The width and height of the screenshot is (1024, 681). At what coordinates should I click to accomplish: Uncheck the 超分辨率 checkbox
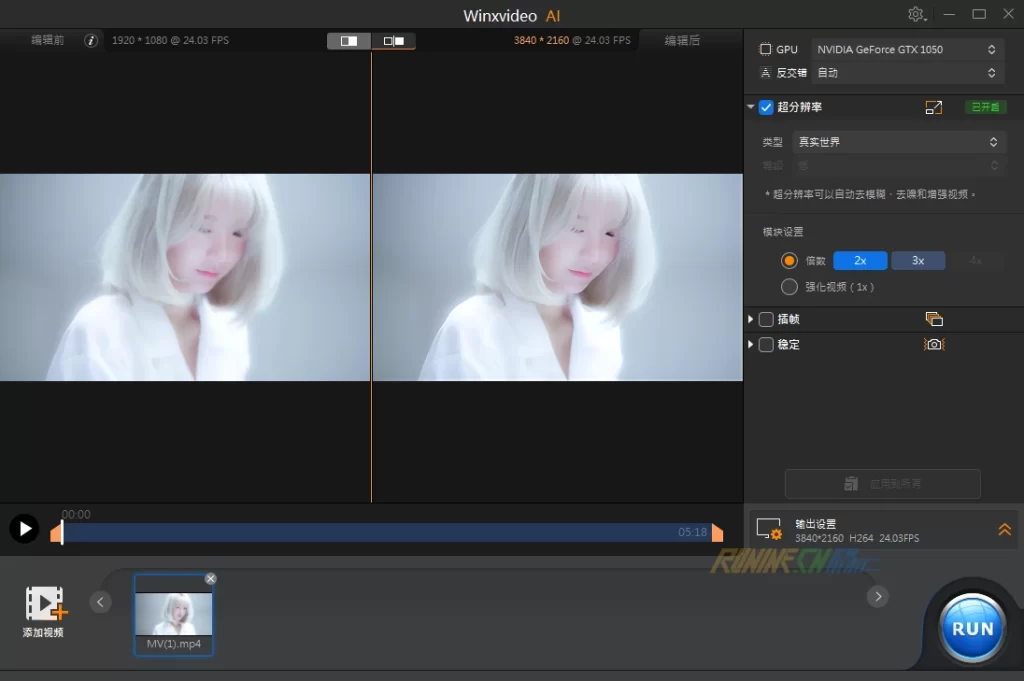point(766,107)
